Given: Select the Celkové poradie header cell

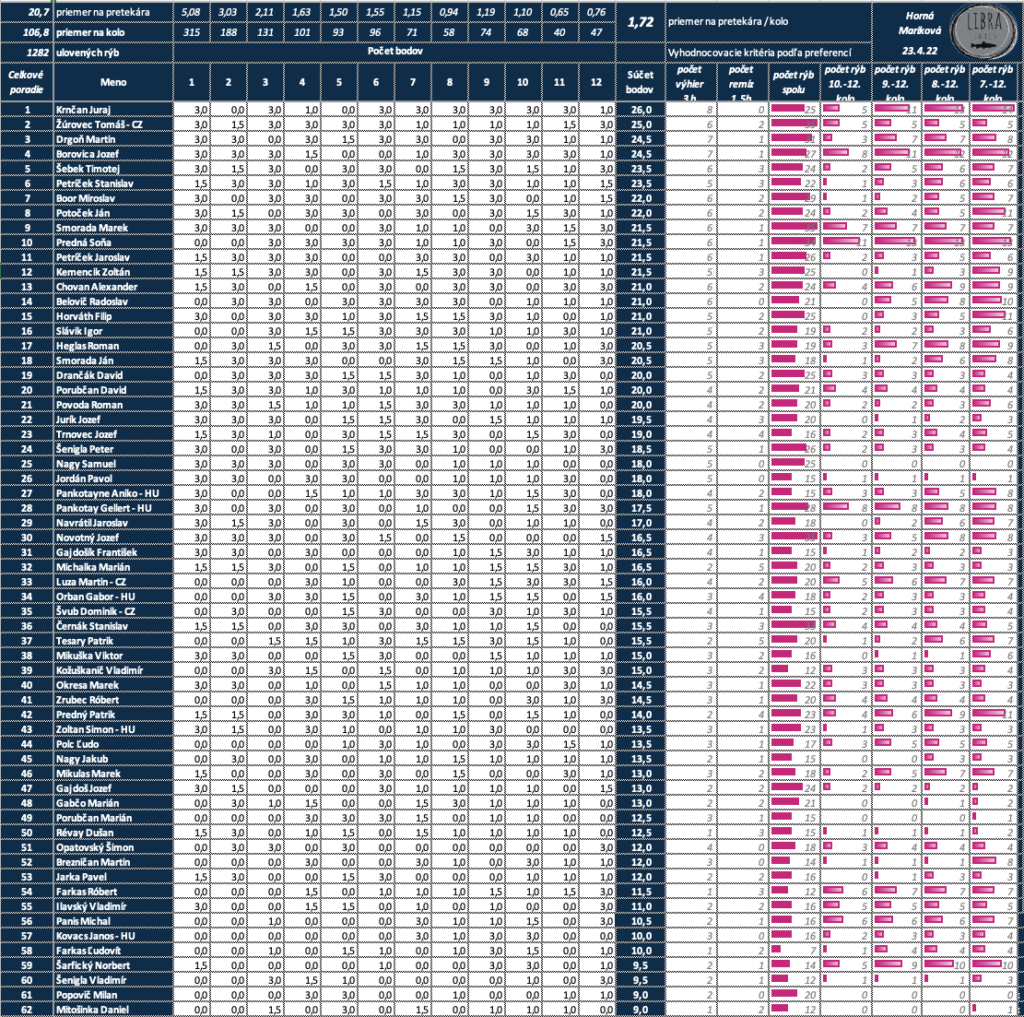Looking at the screenshot, I should point(27,82).
